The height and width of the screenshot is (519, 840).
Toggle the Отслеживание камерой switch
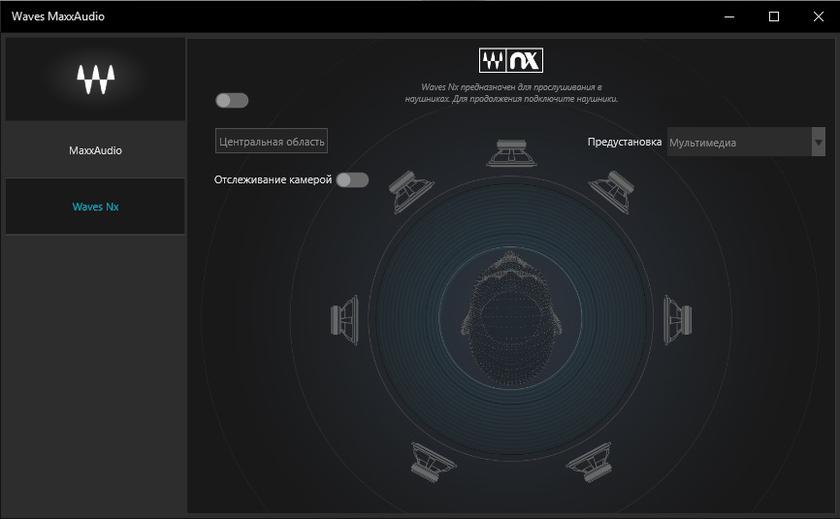pos(352,180)
